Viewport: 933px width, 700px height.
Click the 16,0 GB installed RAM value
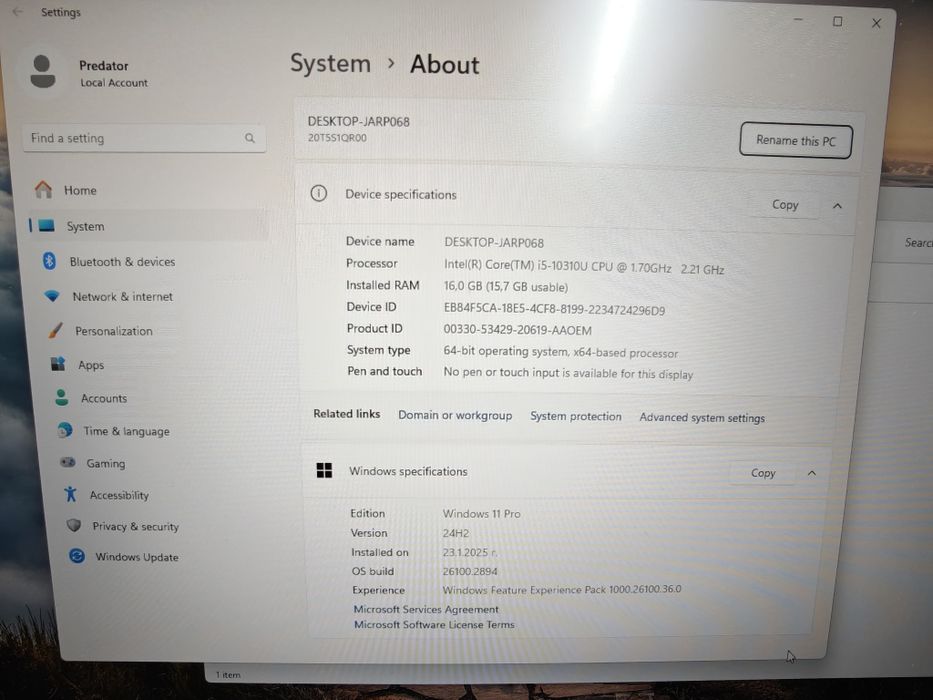tap(506, 286)
